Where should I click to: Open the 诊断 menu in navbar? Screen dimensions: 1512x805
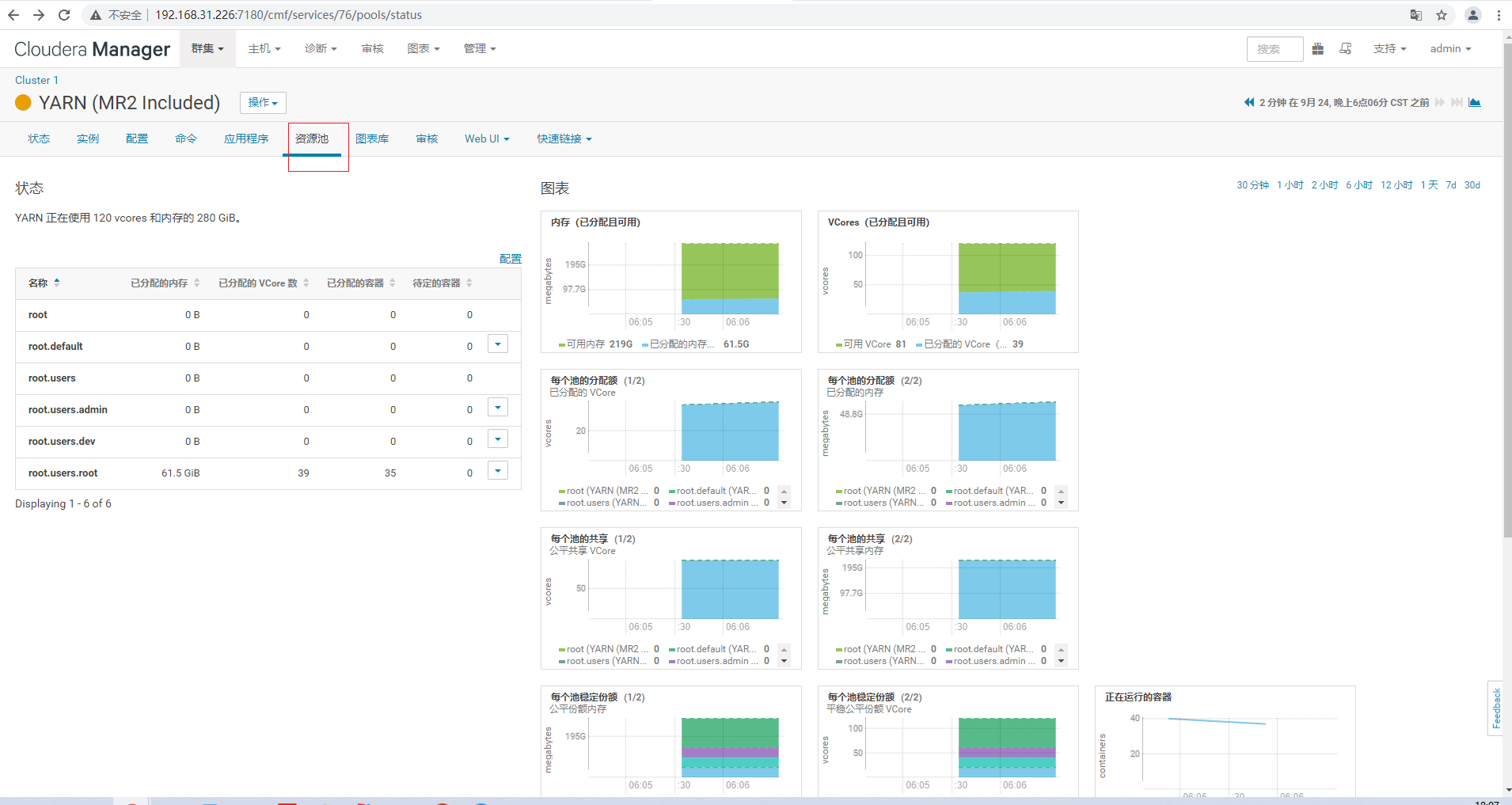pos(321,49)
